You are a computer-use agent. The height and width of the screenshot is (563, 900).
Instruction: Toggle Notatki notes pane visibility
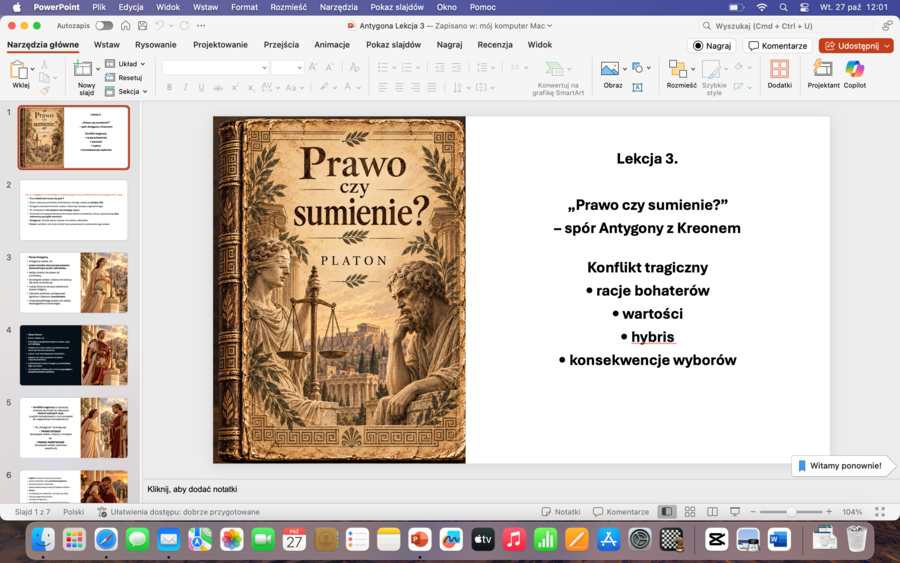tap(561, 511)
